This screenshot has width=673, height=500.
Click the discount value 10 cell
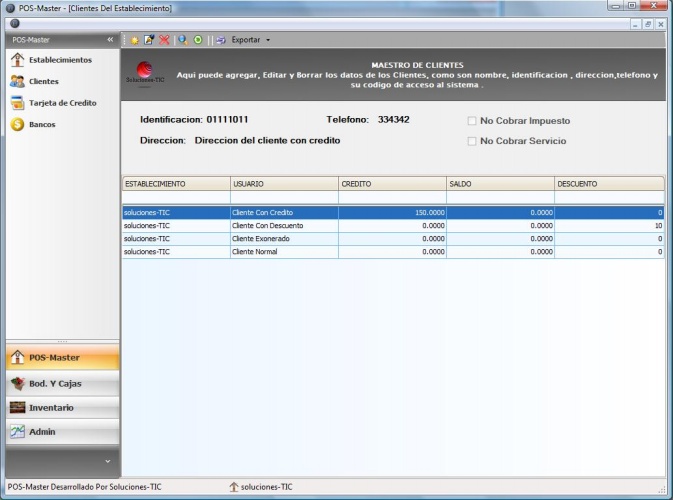pos(609,226)
